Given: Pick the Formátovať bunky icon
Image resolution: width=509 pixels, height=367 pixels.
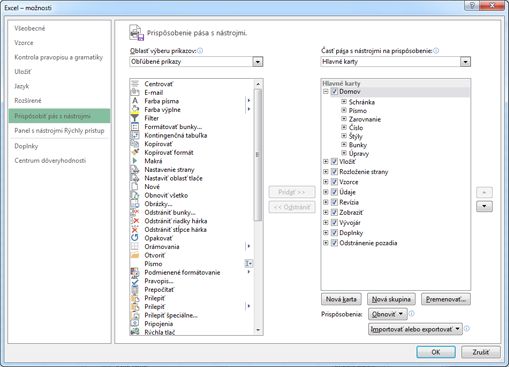Looking at the screenshot, I should point(135,127).
